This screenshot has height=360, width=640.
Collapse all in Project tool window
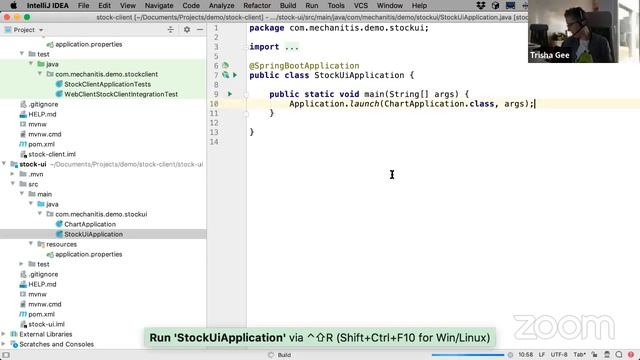pos(171,29)
